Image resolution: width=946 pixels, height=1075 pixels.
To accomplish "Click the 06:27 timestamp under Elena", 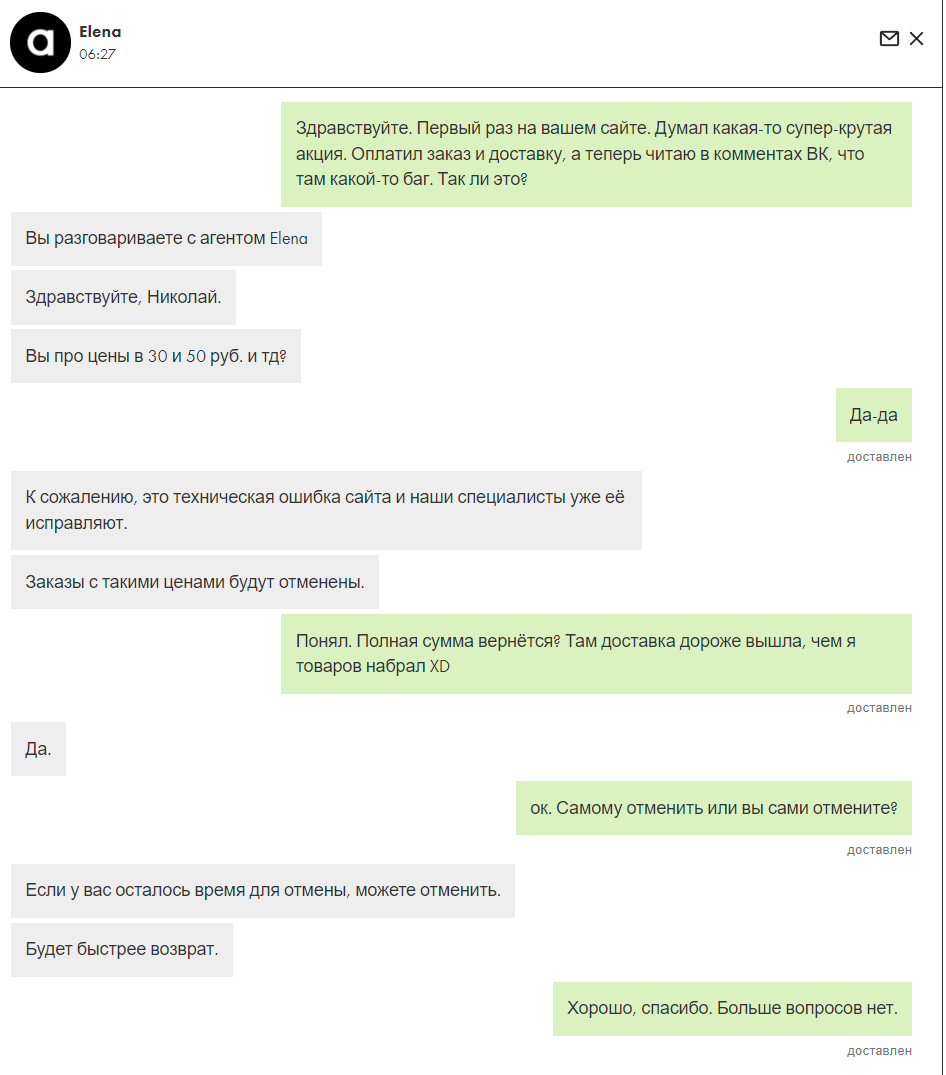I will [97, 54].
